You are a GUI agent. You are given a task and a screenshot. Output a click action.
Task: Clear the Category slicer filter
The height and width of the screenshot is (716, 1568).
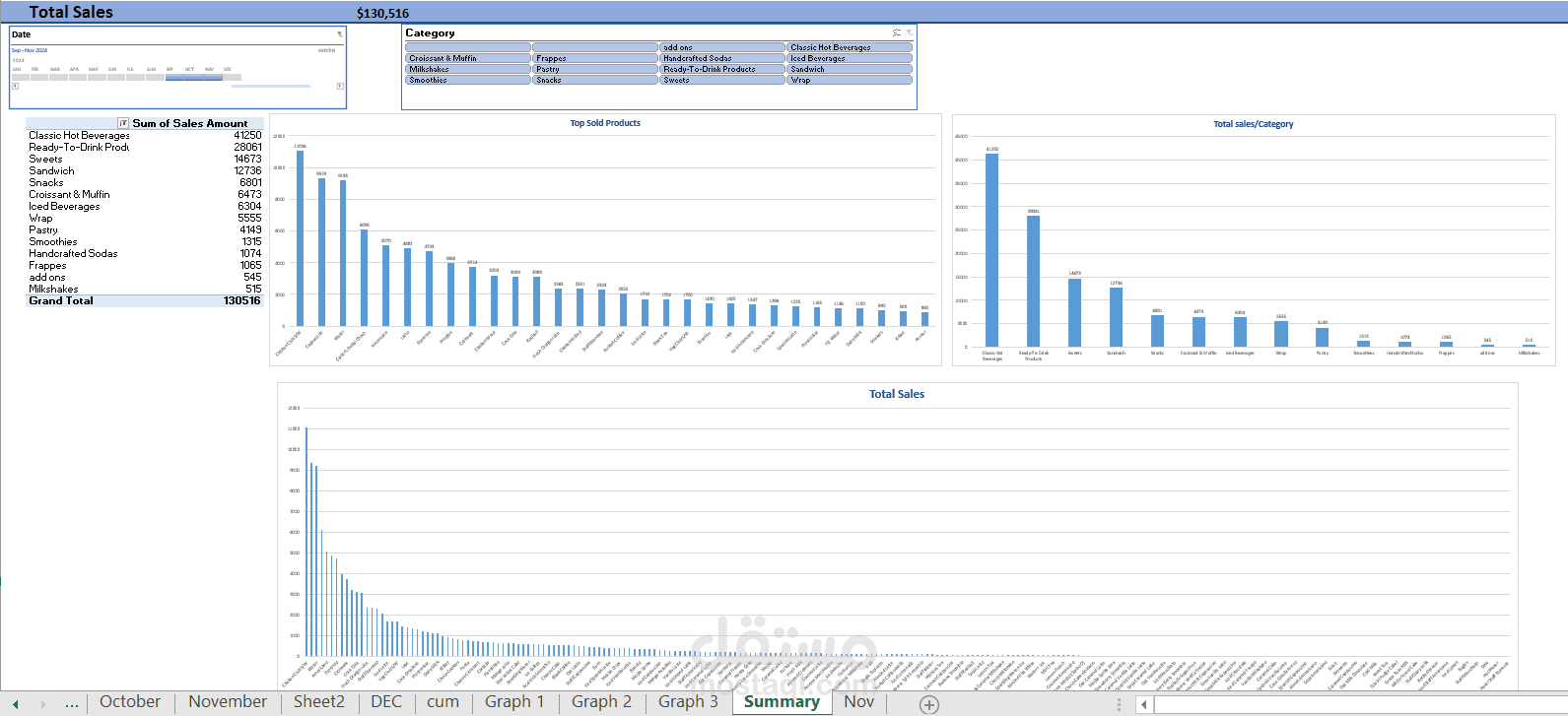[x=909, y=33]
